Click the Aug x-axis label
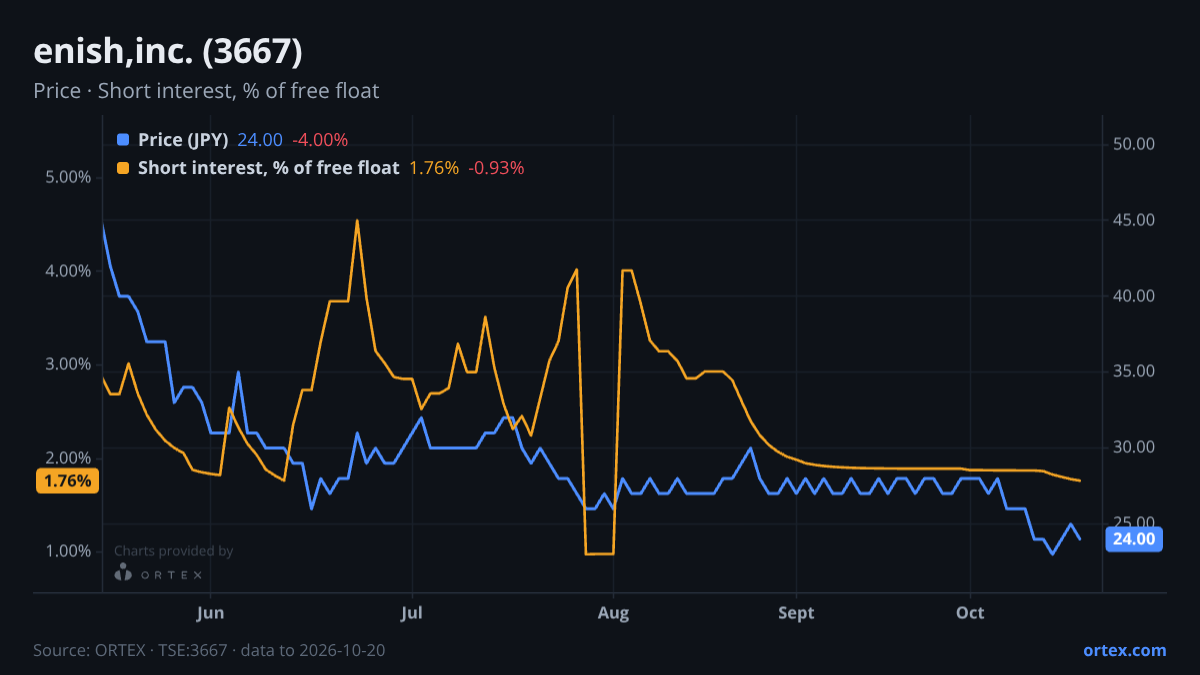1200x675 pixels. click(613, 612)
